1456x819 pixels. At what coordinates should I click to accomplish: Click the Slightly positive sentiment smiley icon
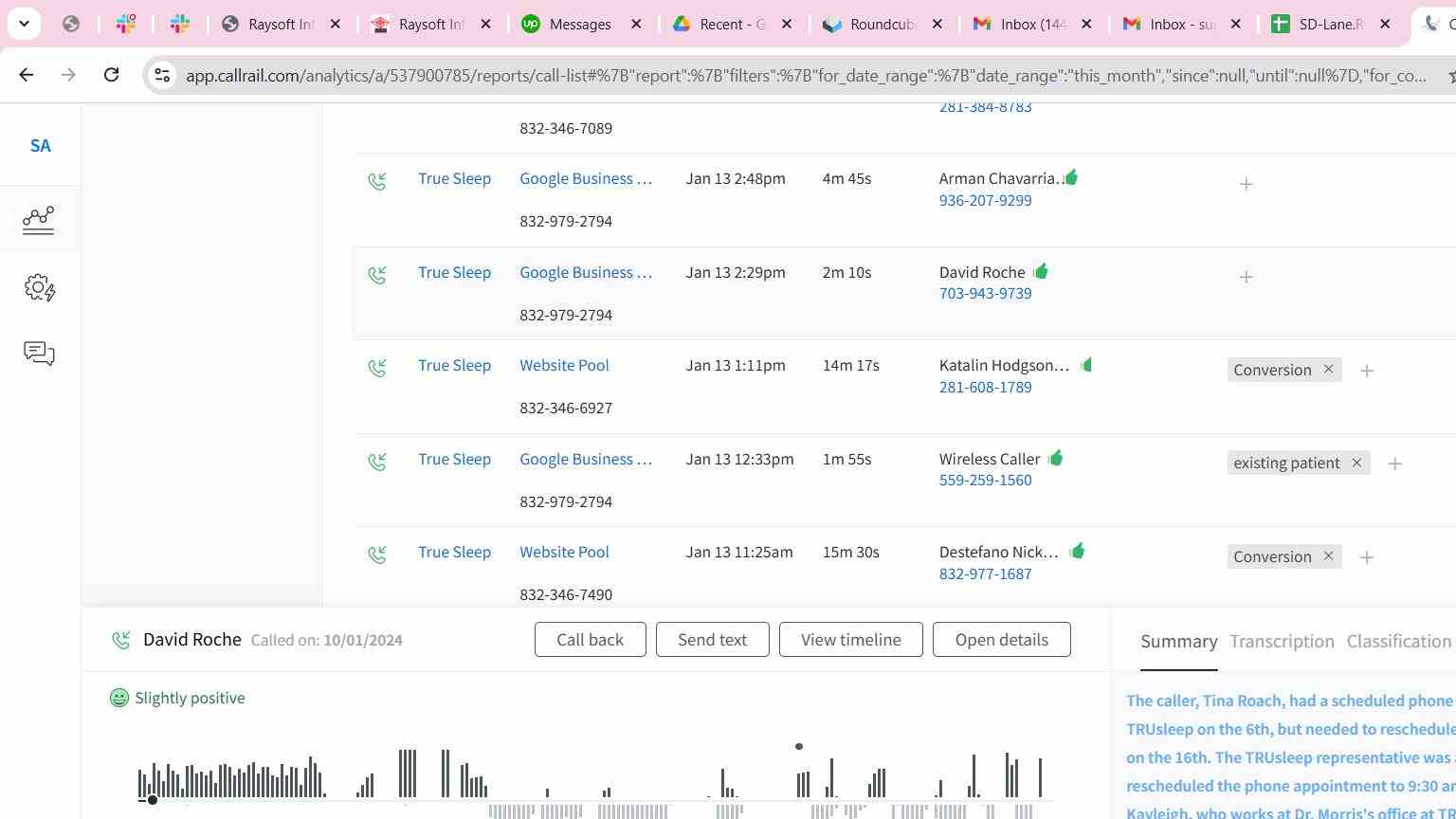[x=119, y=698]
